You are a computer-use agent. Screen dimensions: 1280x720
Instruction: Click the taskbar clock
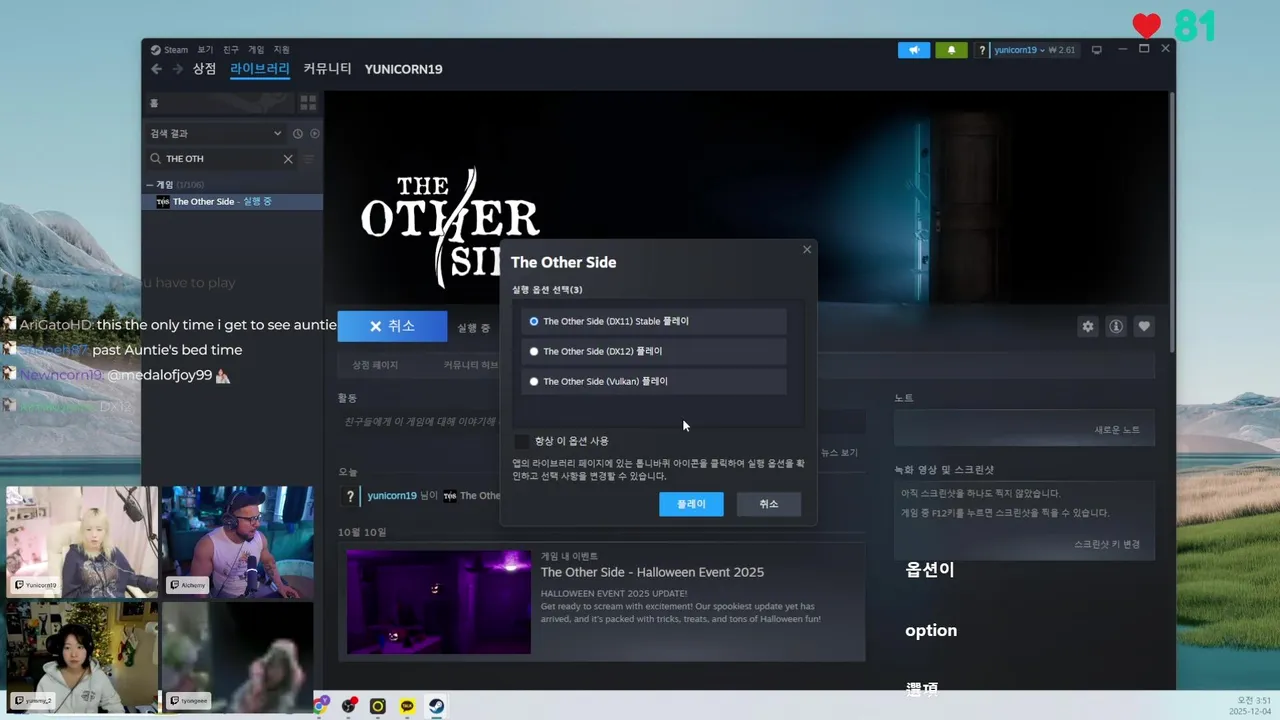(1250, 706)
